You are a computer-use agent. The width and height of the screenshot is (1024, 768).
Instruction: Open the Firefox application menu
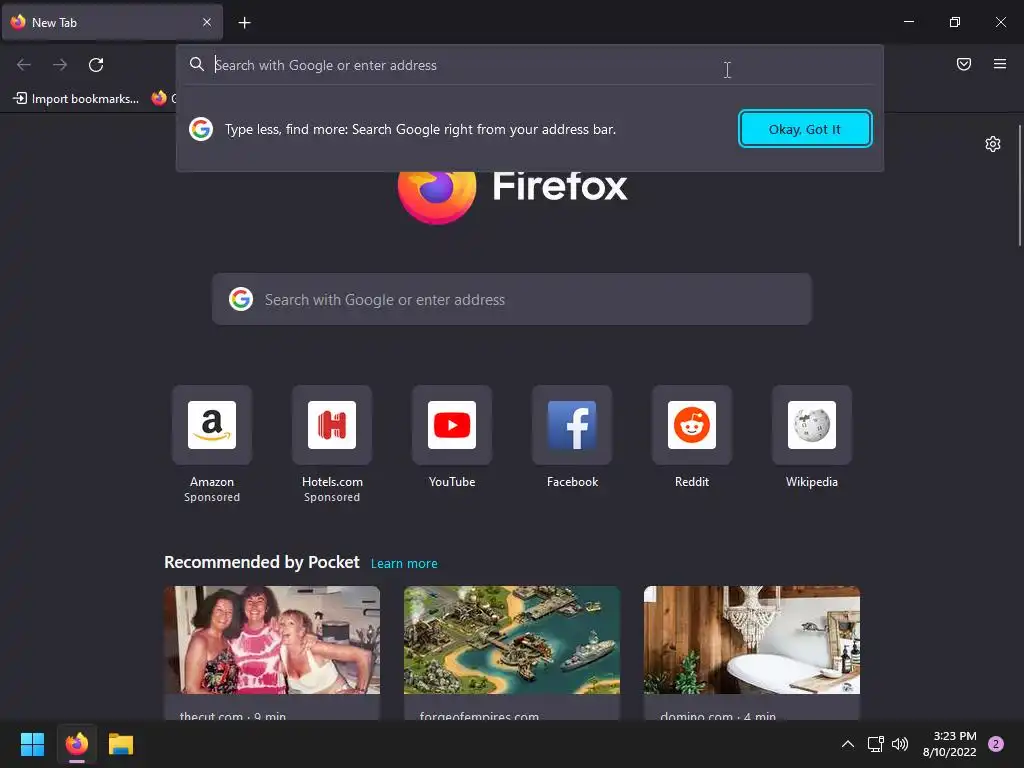tap(999, 64)
